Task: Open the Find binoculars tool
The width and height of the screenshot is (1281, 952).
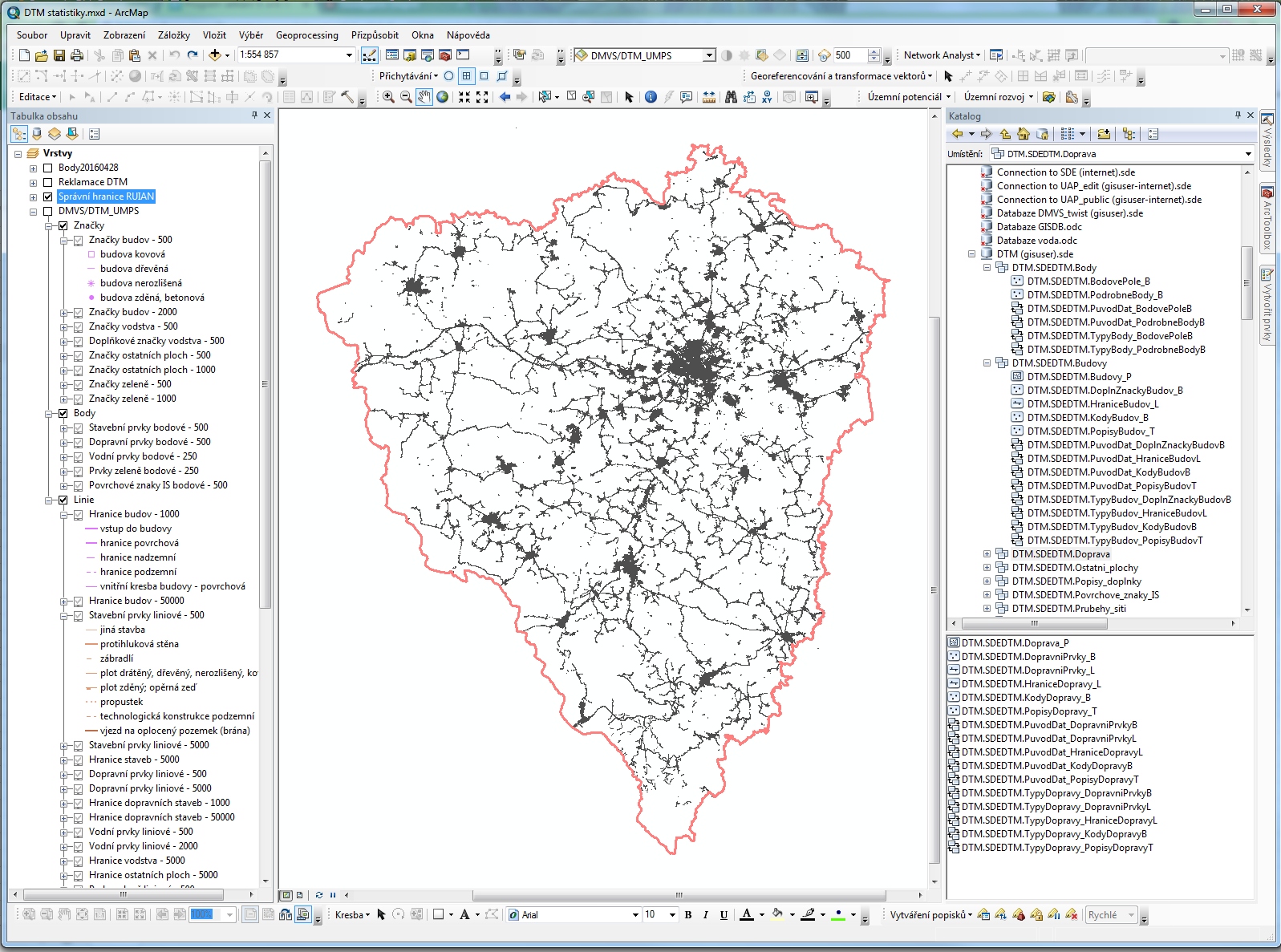Action: pos(731,97)
